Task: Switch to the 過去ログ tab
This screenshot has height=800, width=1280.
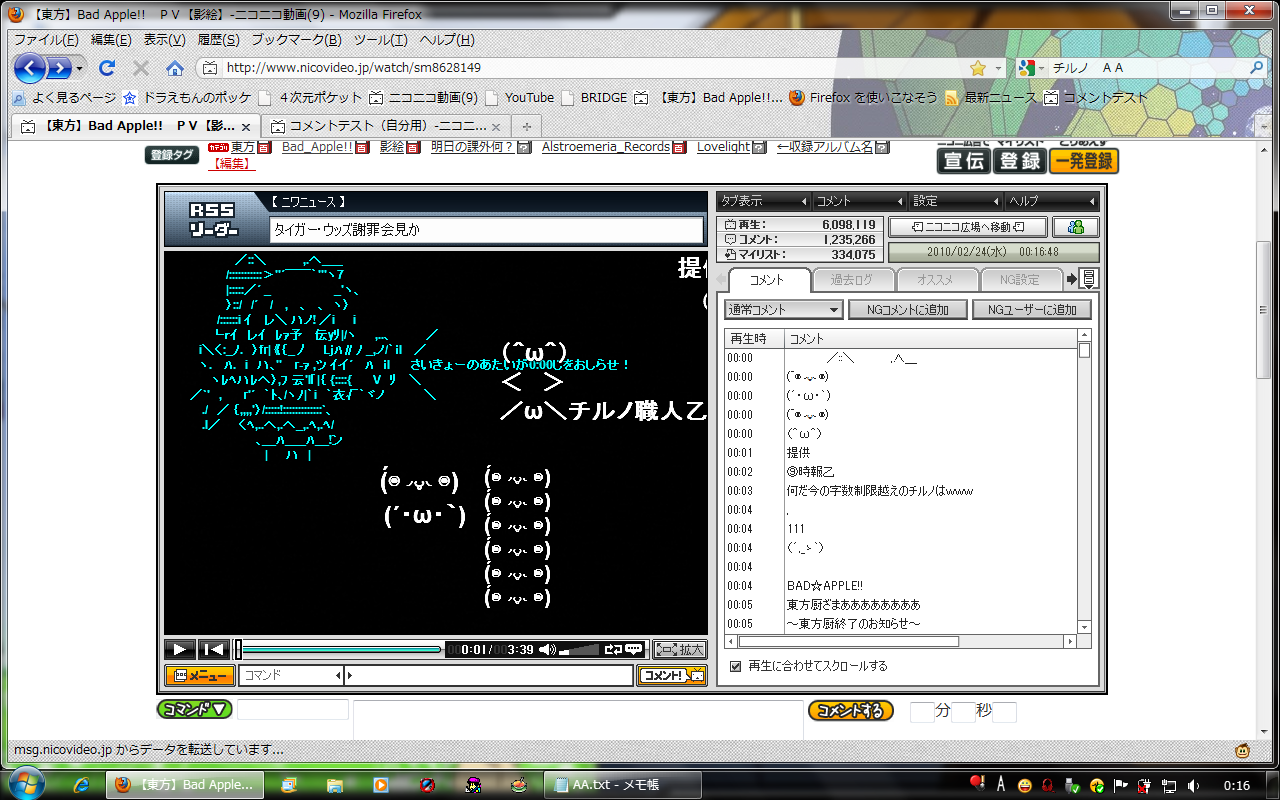Action: (x=852, y=280)
